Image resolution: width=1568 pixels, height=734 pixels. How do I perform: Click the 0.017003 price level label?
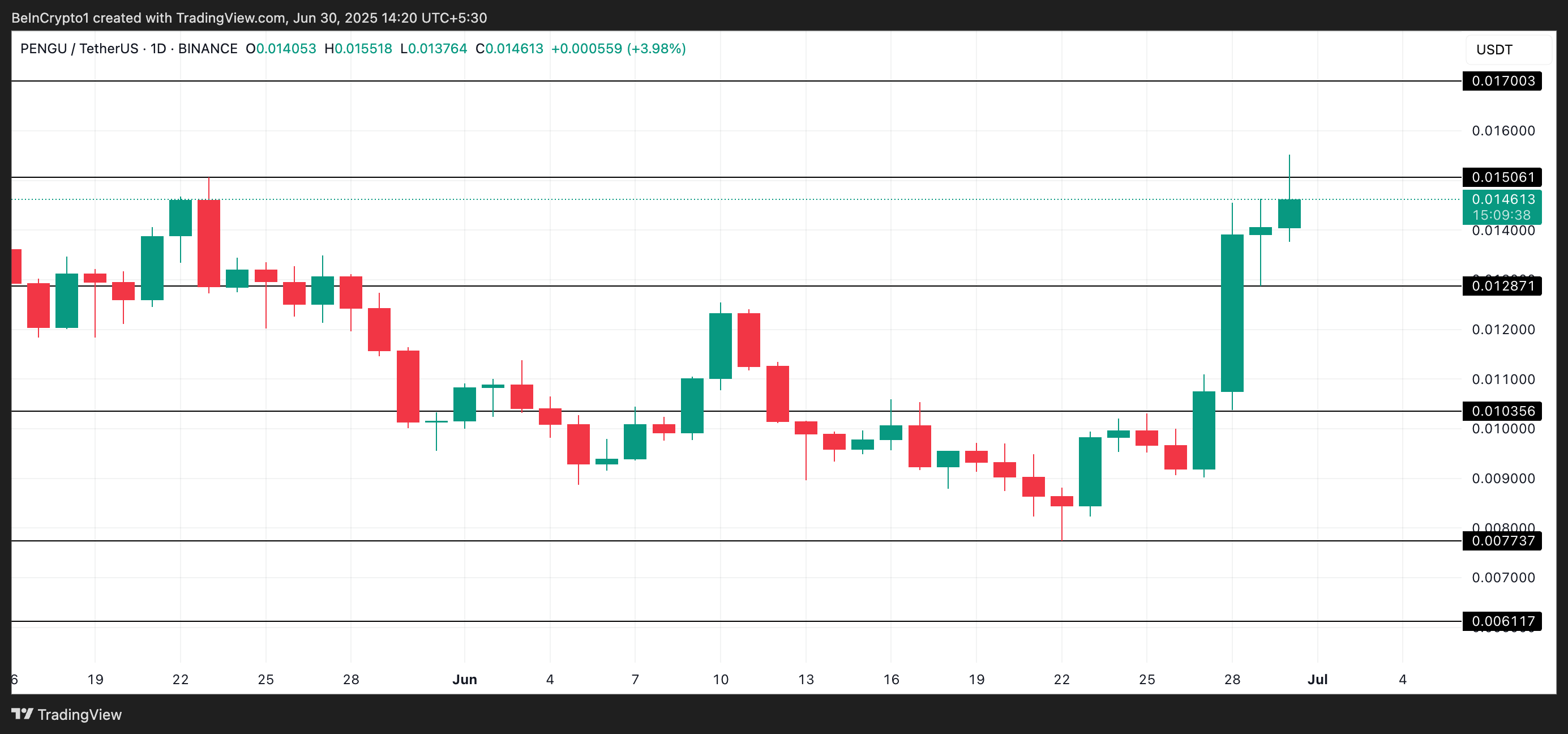(x=1502, y=81)
